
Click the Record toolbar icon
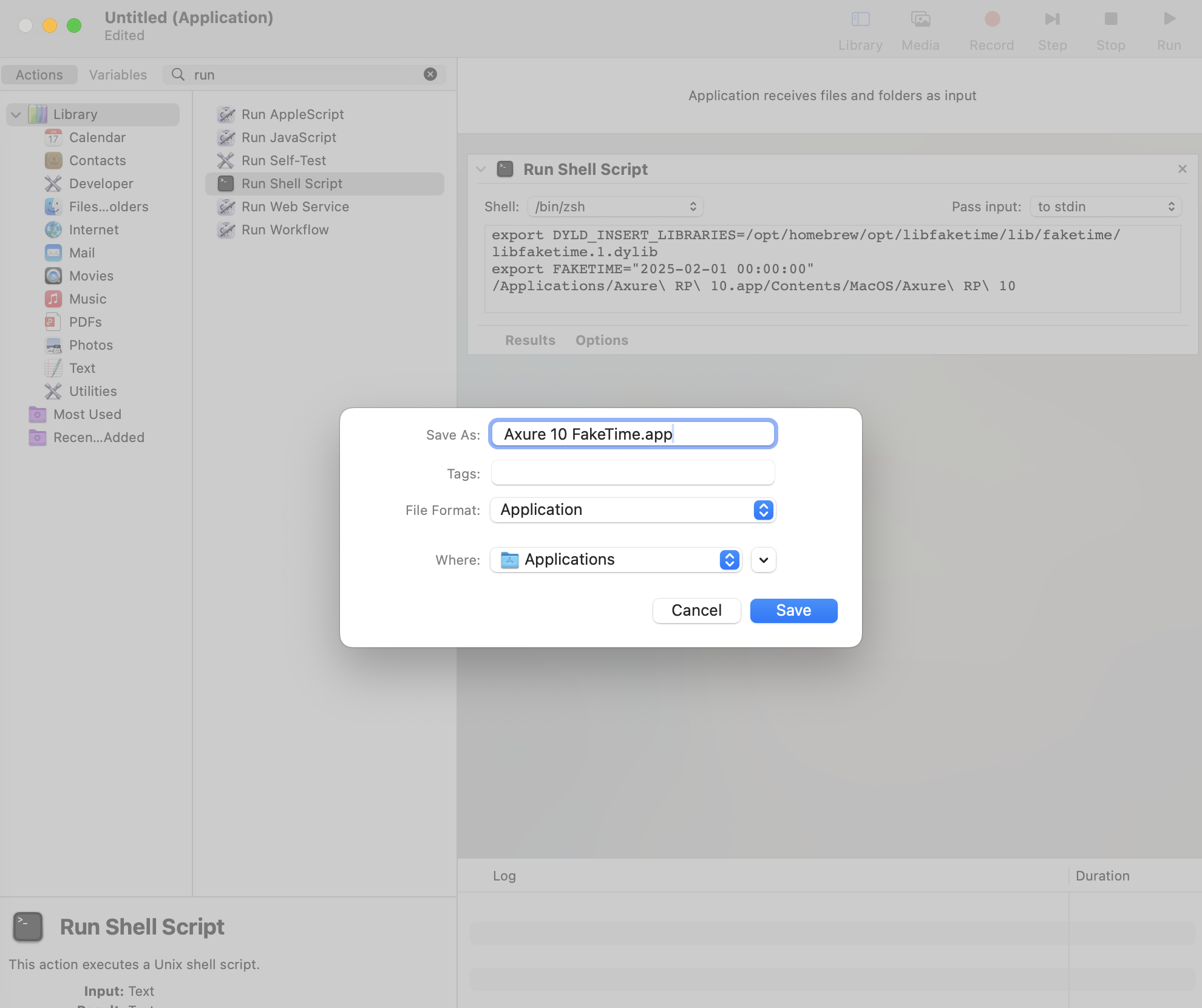tap(991, 19)
